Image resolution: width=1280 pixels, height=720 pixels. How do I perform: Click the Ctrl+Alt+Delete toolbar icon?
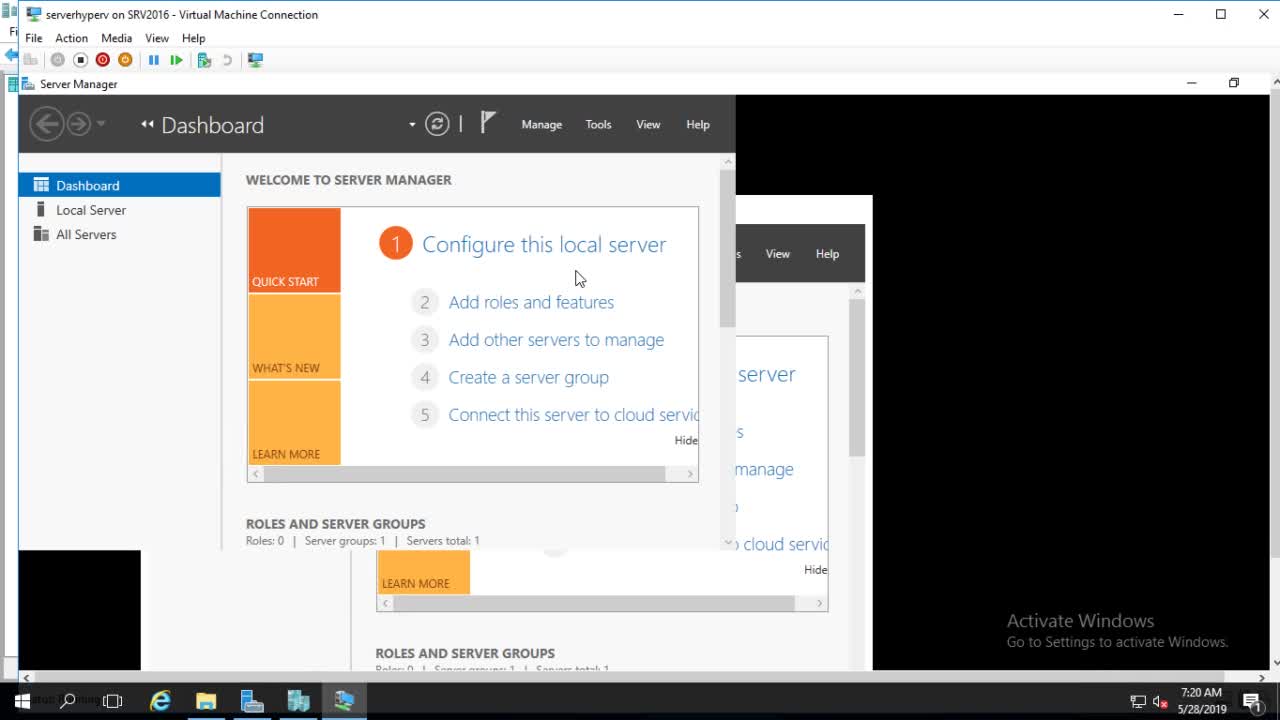coord(32,60)
